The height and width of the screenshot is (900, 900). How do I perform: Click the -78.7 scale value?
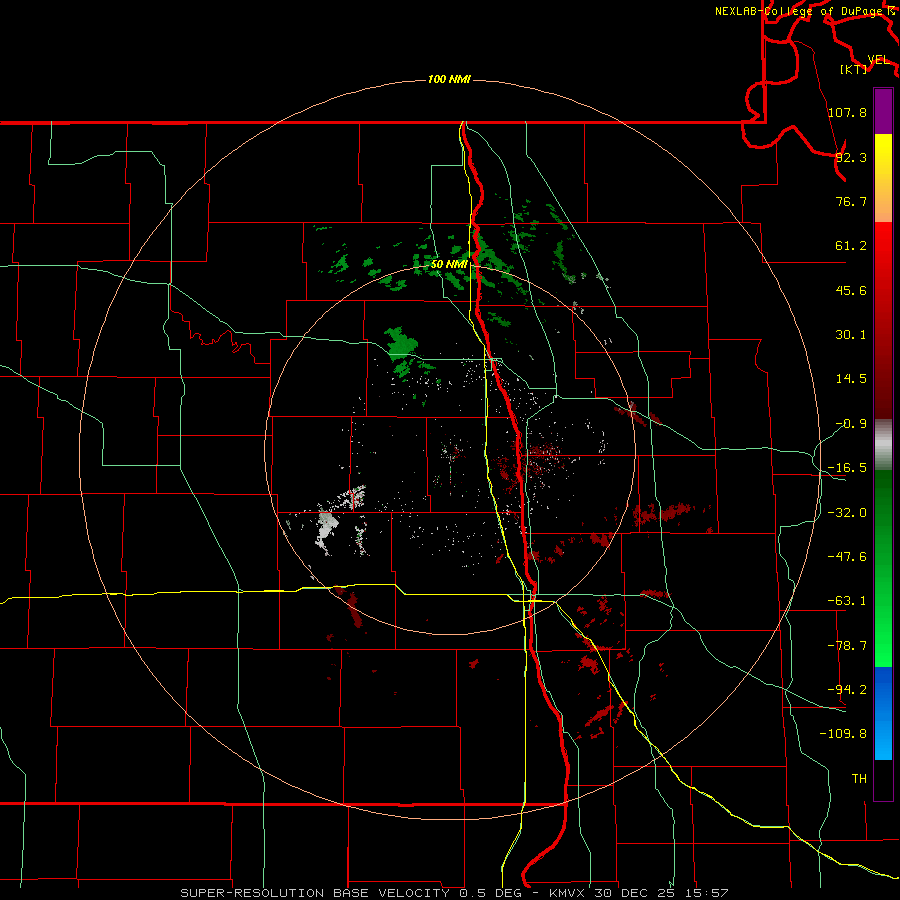(847, 646)
